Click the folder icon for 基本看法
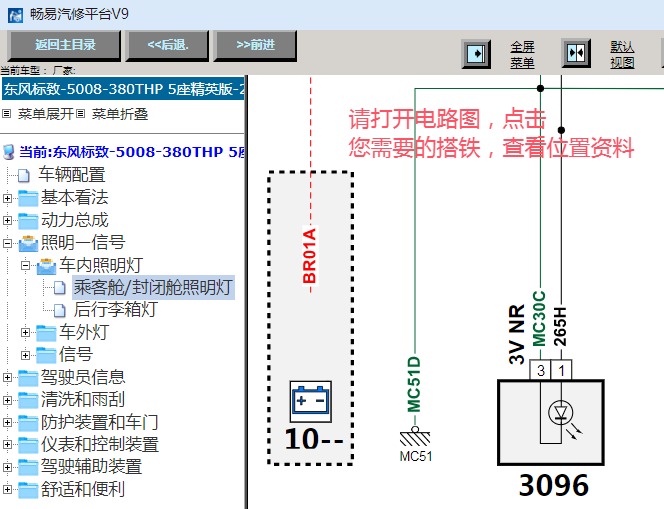Screen dimensions: 664x509 coord(28,198)
